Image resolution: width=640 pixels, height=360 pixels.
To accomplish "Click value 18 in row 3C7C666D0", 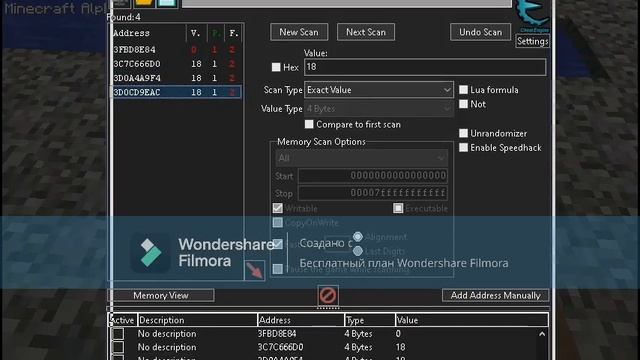I will click(400, 347).
